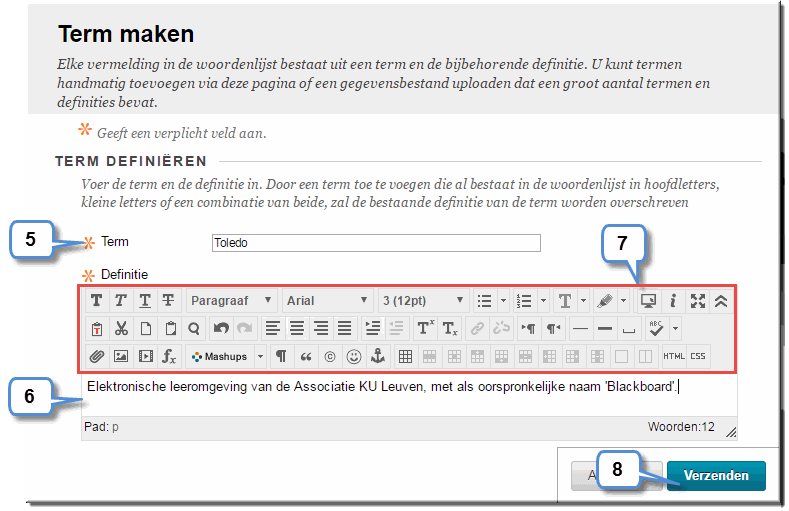The height and width of the screenshot is (511, 789).
Task: Apply italic formatting in the editor
Action: point(120,301)
